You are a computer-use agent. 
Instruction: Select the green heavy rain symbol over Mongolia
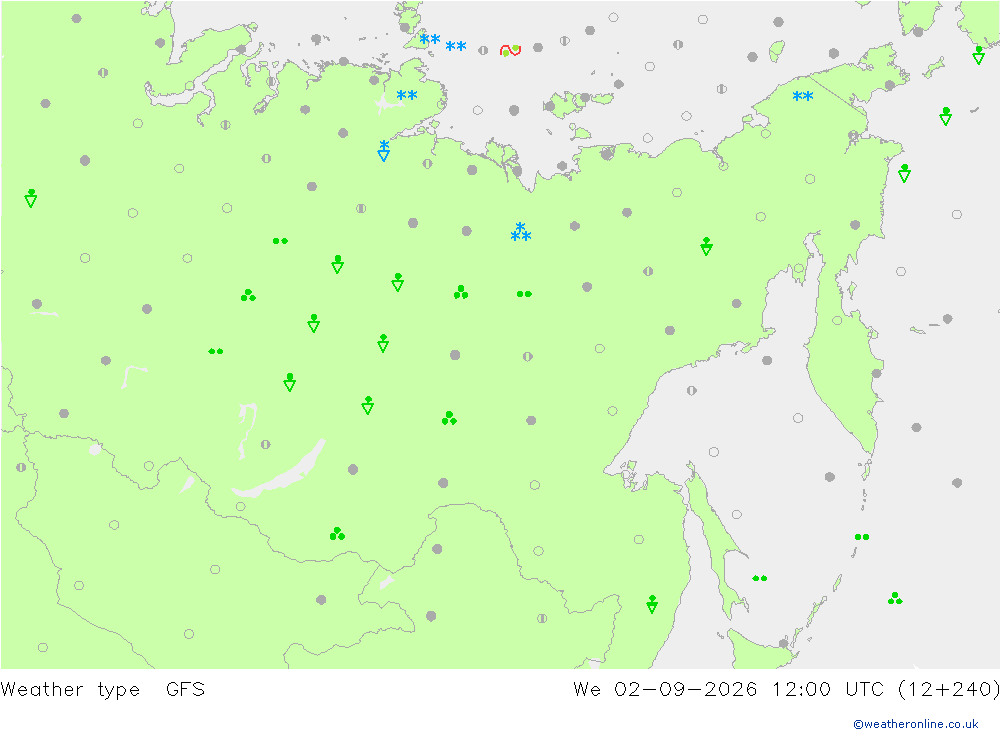click(337, 534)
